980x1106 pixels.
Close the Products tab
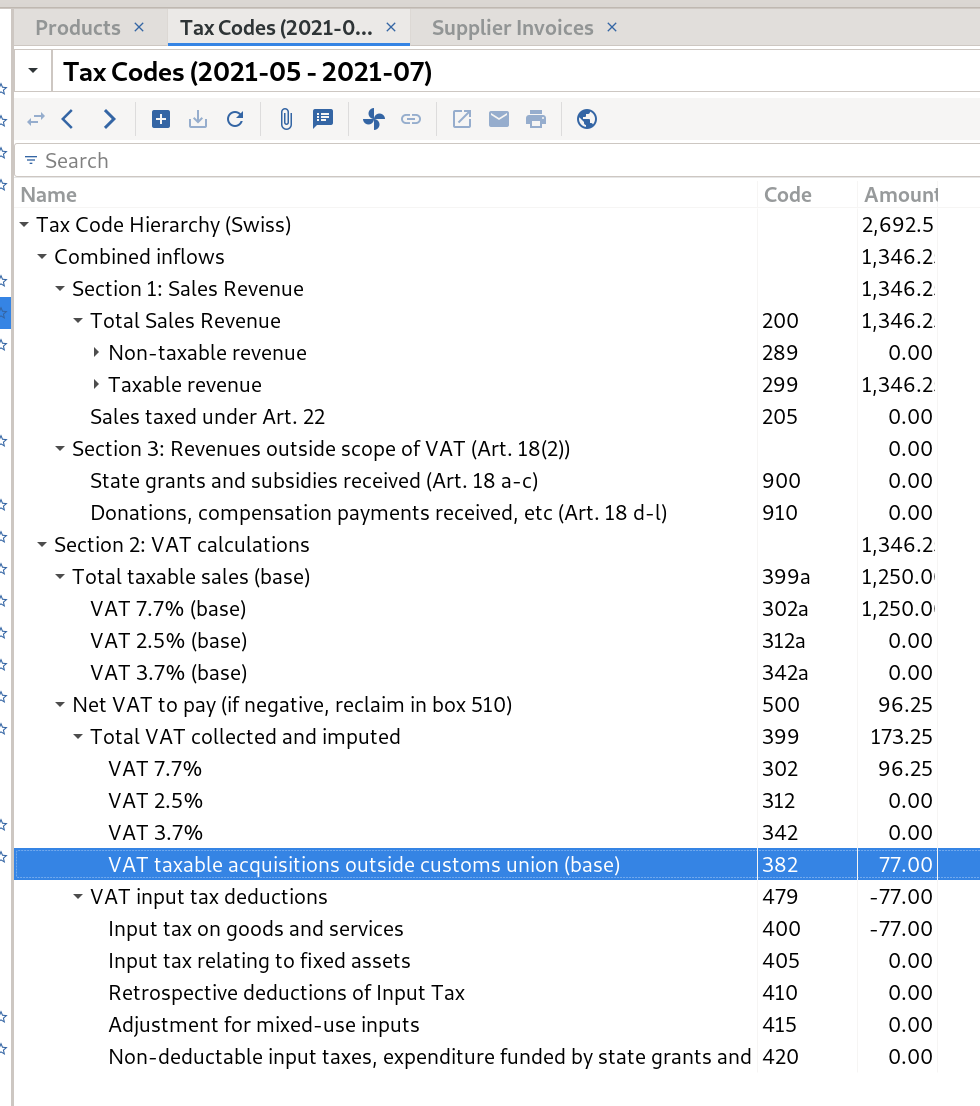(x=139, y=28)
